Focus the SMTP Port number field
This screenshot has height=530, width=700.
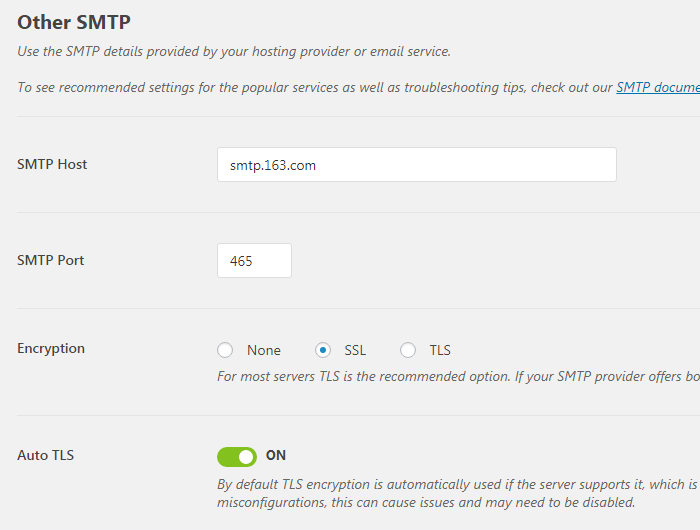point(254,261)
